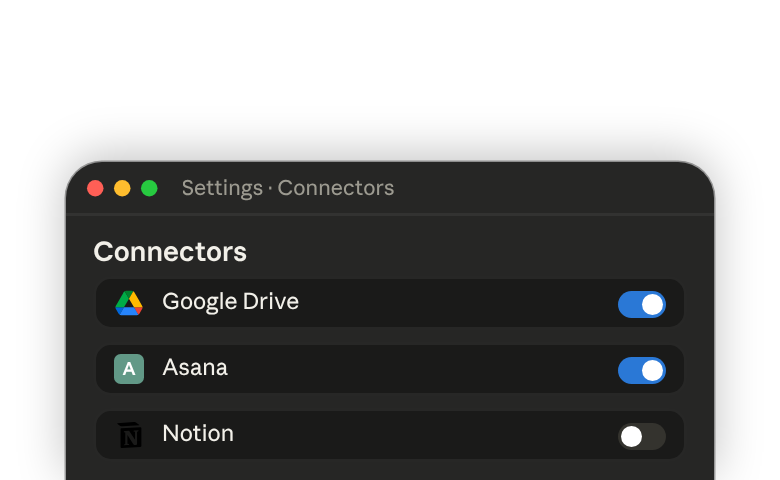Viewport: 780px width, 480px height.
Task: Disable the Google Drive connector switch
Action: click(642, 304)
